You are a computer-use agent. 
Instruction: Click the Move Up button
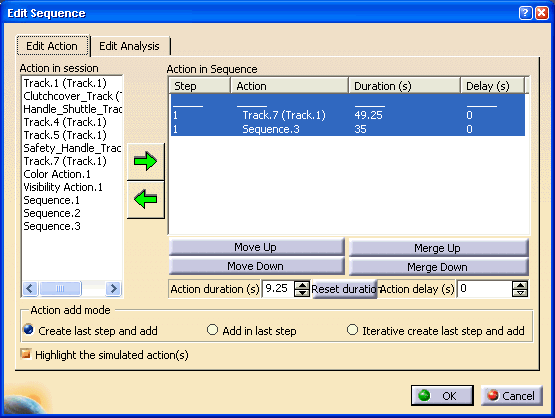256,247
